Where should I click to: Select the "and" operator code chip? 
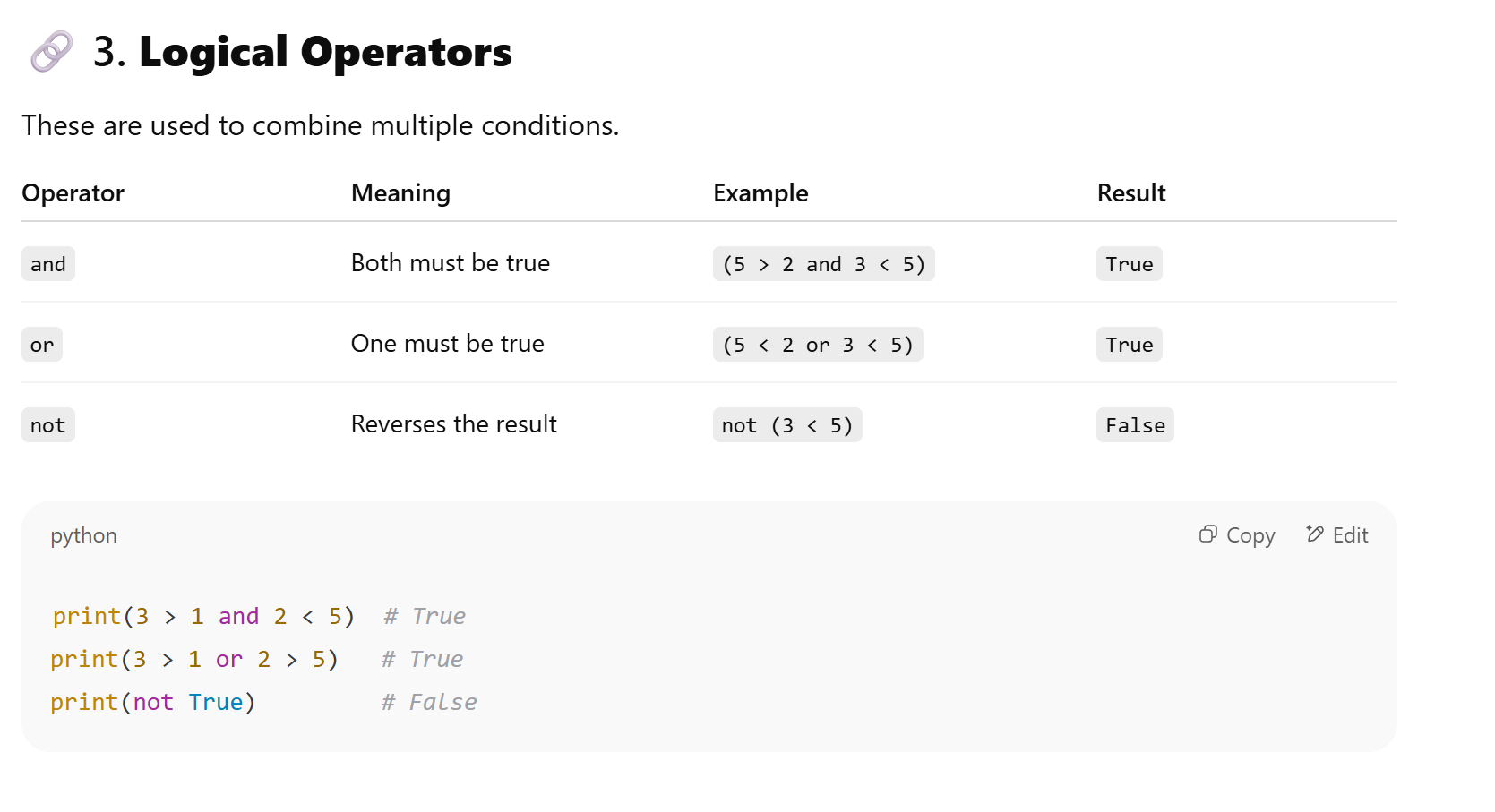point(48,264)
